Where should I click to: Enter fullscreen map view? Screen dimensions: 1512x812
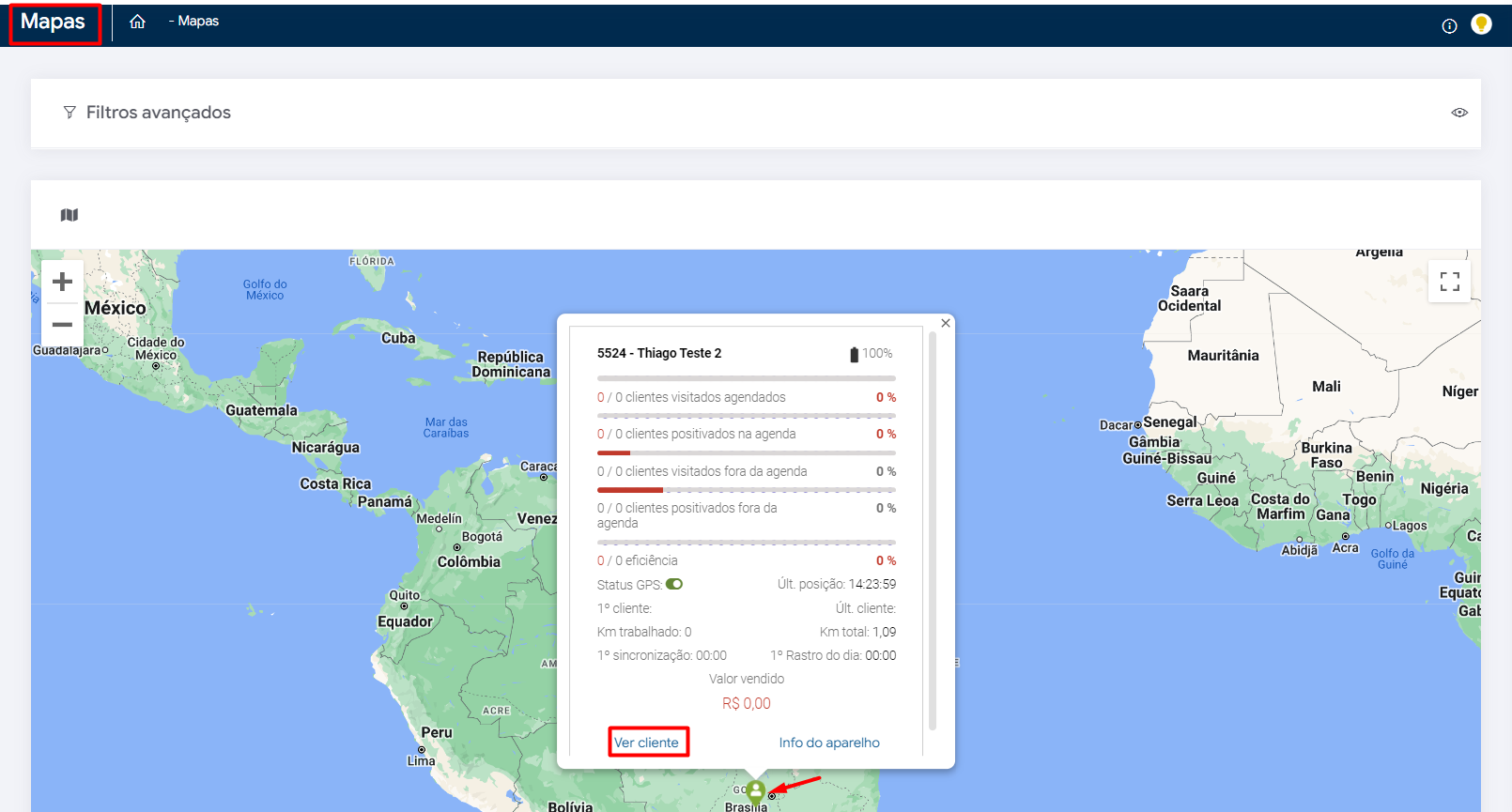pos(1449,282)
